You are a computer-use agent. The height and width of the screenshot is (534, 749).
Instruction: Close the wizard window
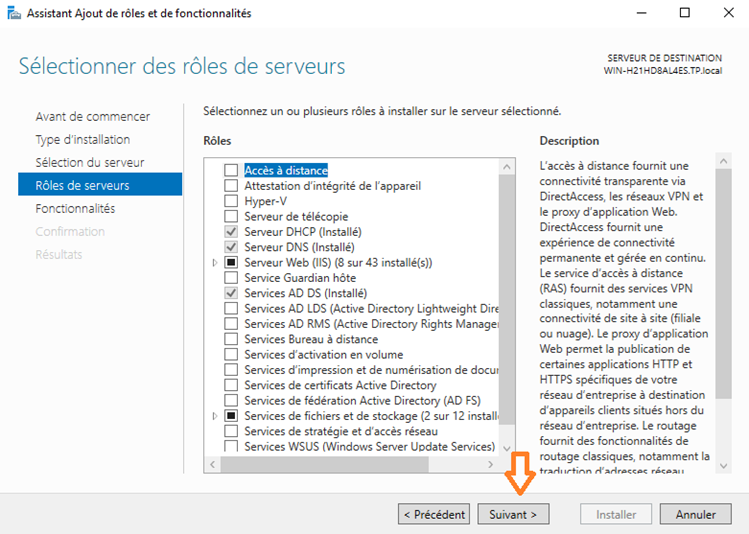(x=728, y=13)
